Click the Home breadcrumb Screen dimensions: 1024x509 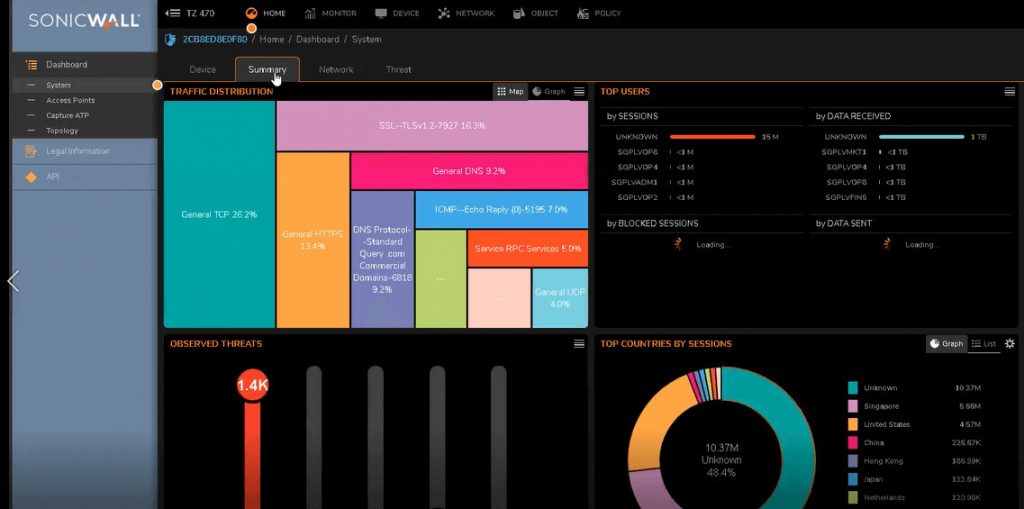(272, 39)
